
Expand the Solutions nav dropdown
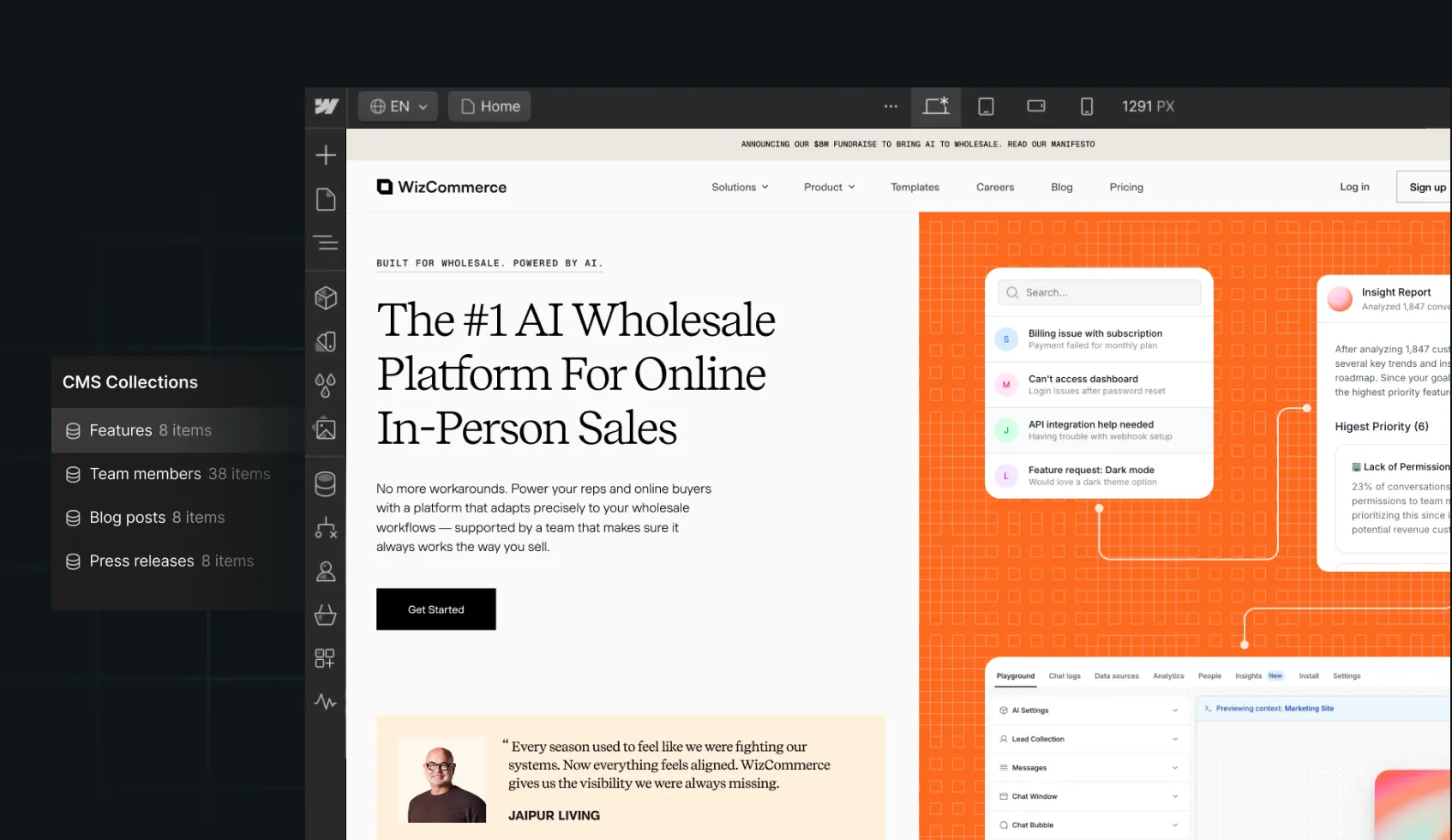(x=740, y=187)
